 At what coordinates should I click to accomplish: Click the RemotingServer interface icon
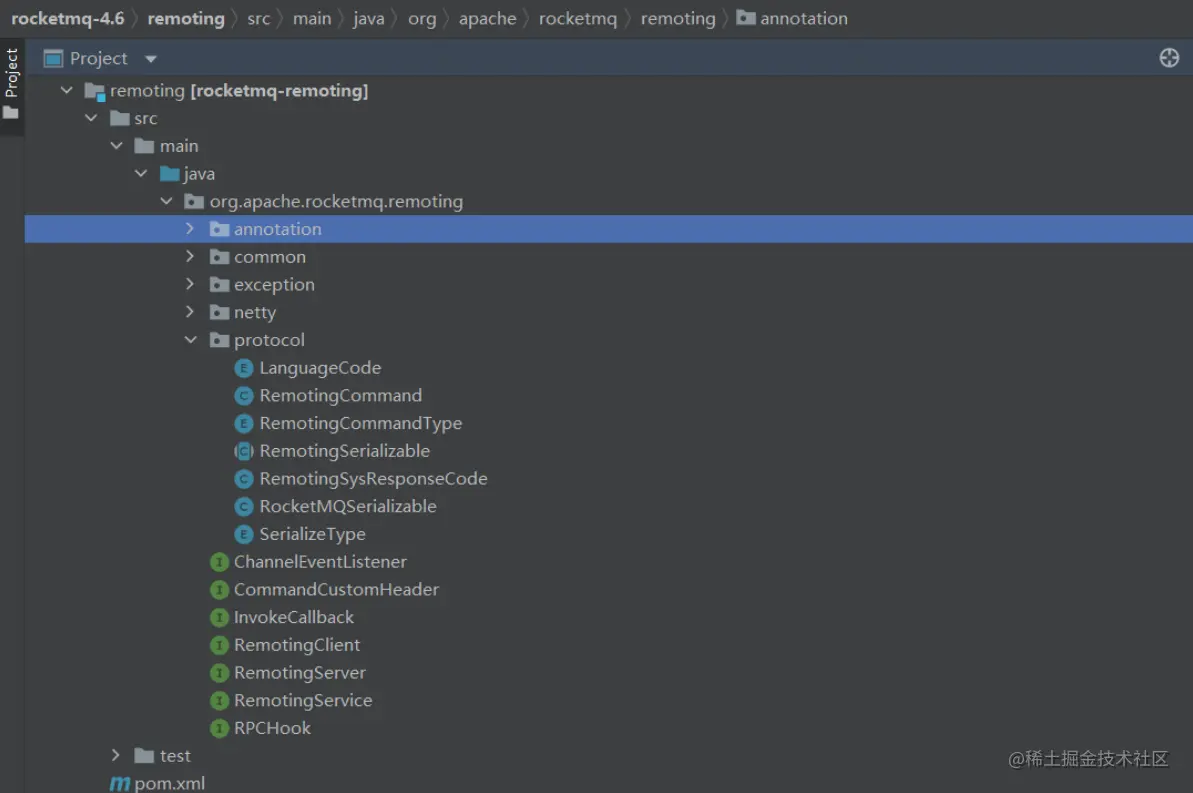pyautogui.click(x=219, y=673)
